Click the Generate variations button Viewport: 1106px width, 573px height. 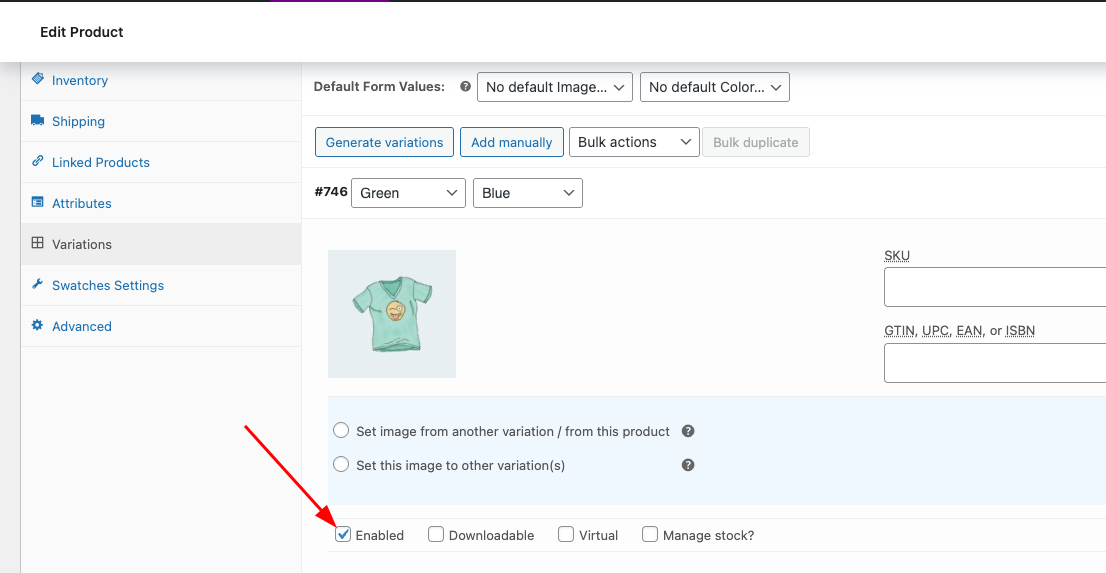point(384,142)
